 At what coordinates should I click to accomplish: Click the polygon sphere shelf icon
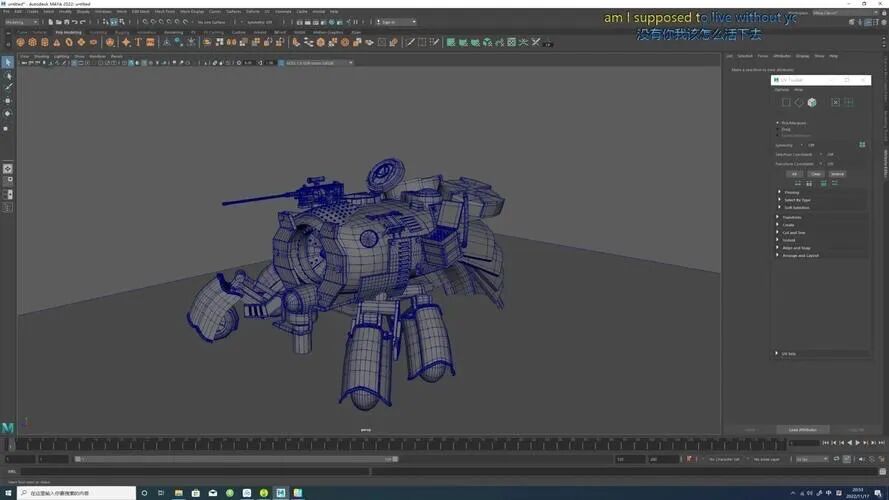[x=20, y=42]
